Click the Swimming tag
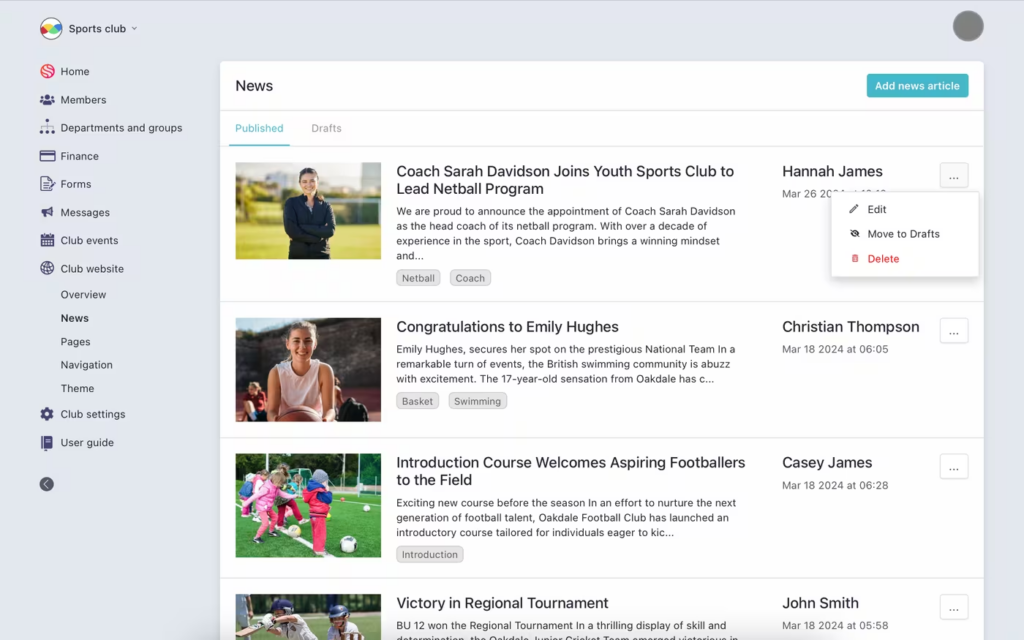Image resolution: width=1024 pixels, height=640 pixels. point(477,401)
